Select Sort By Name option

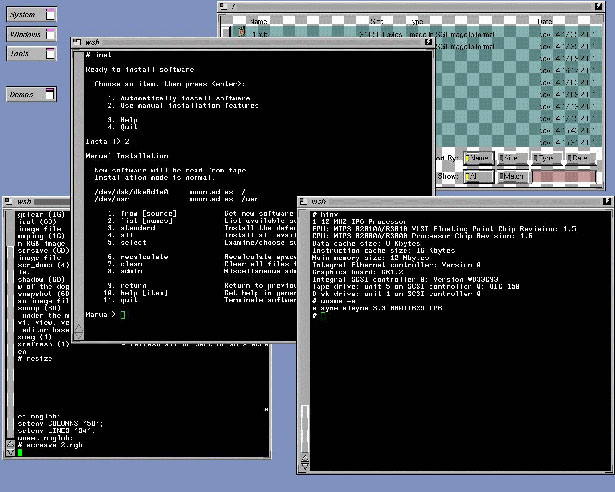click(479, 158)
